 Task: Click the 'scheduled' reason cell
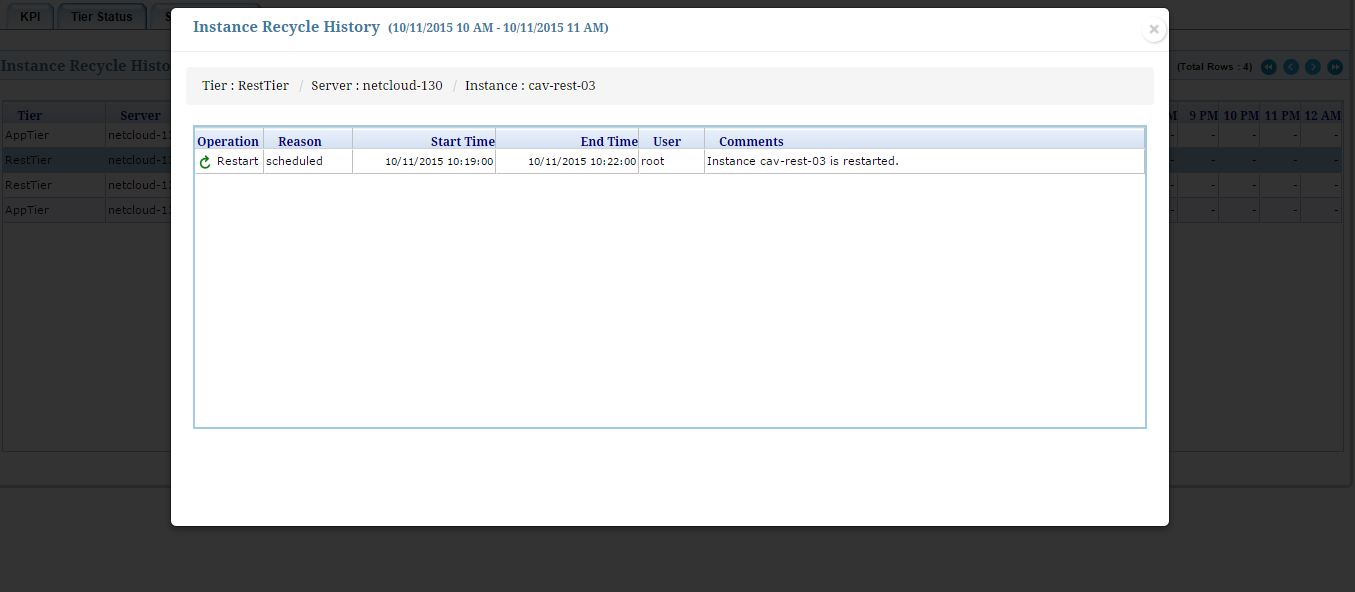[x=307, y=161]
